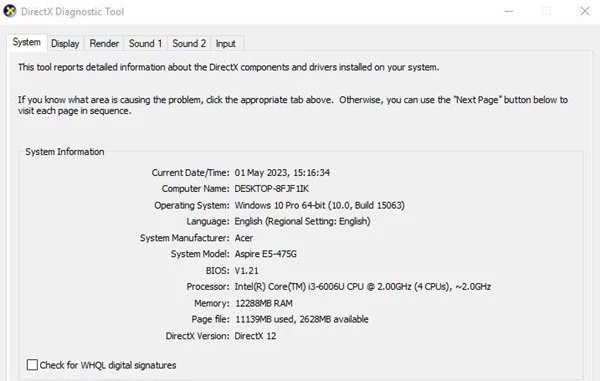Switch to the Display tab

(65, 44)
